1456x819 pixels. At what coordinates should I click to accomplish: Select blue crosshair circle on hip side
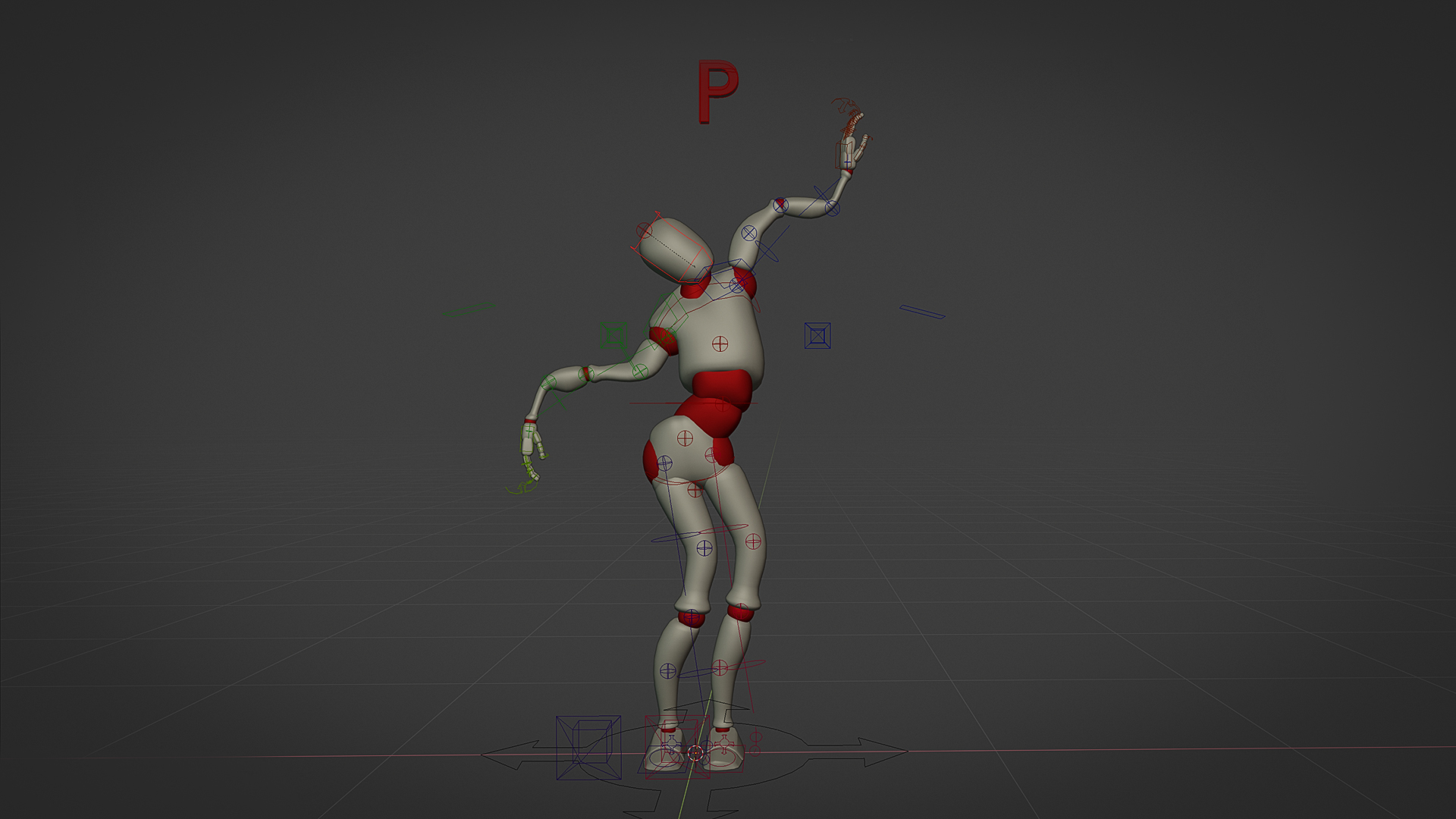point(664,463)
